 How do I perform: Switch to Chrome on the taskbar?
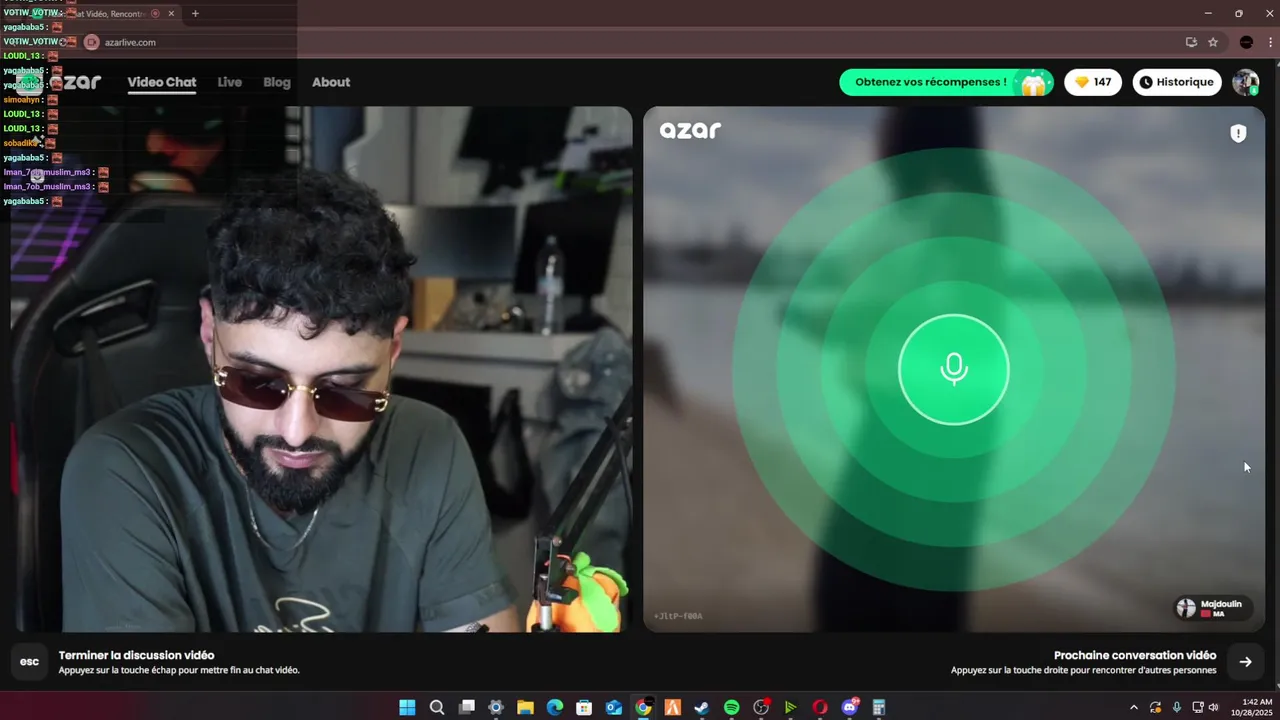pos(643,707)
